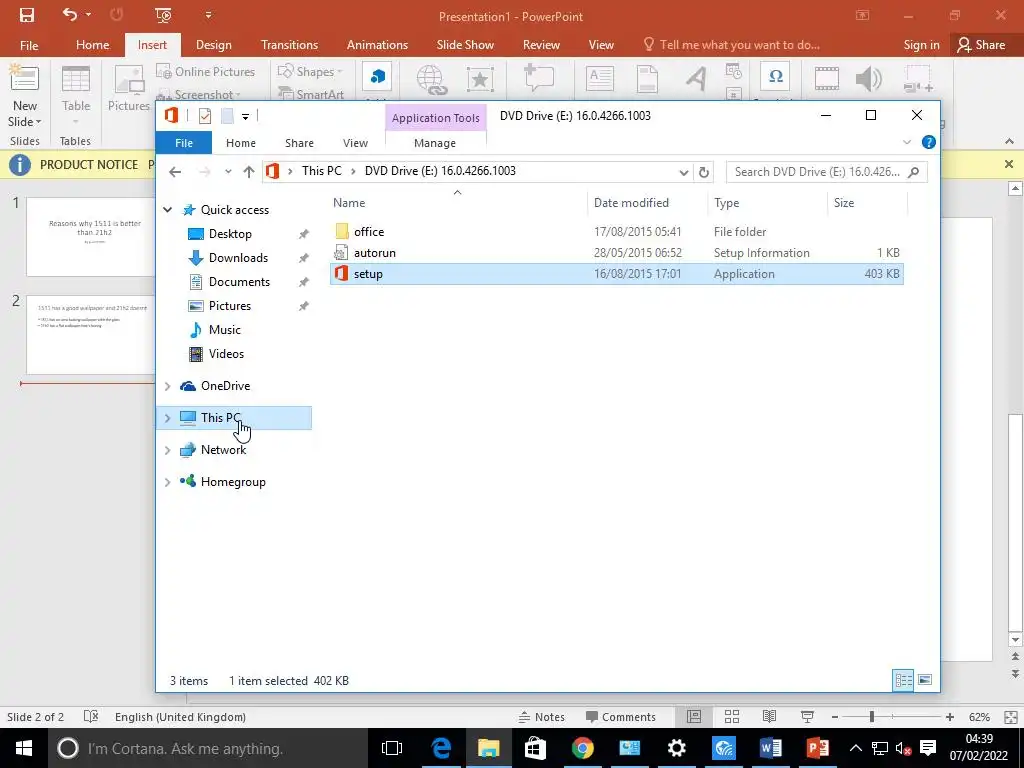Open the Transitions ribbon tab
The height and width of the screenshot is (768, 1024).
pos(289,45)
